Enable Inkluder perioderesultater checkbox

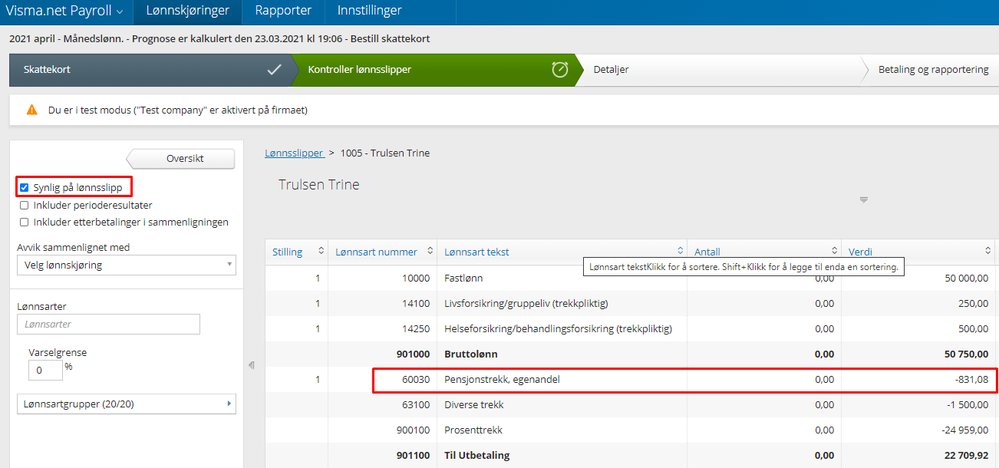[24, 205]
